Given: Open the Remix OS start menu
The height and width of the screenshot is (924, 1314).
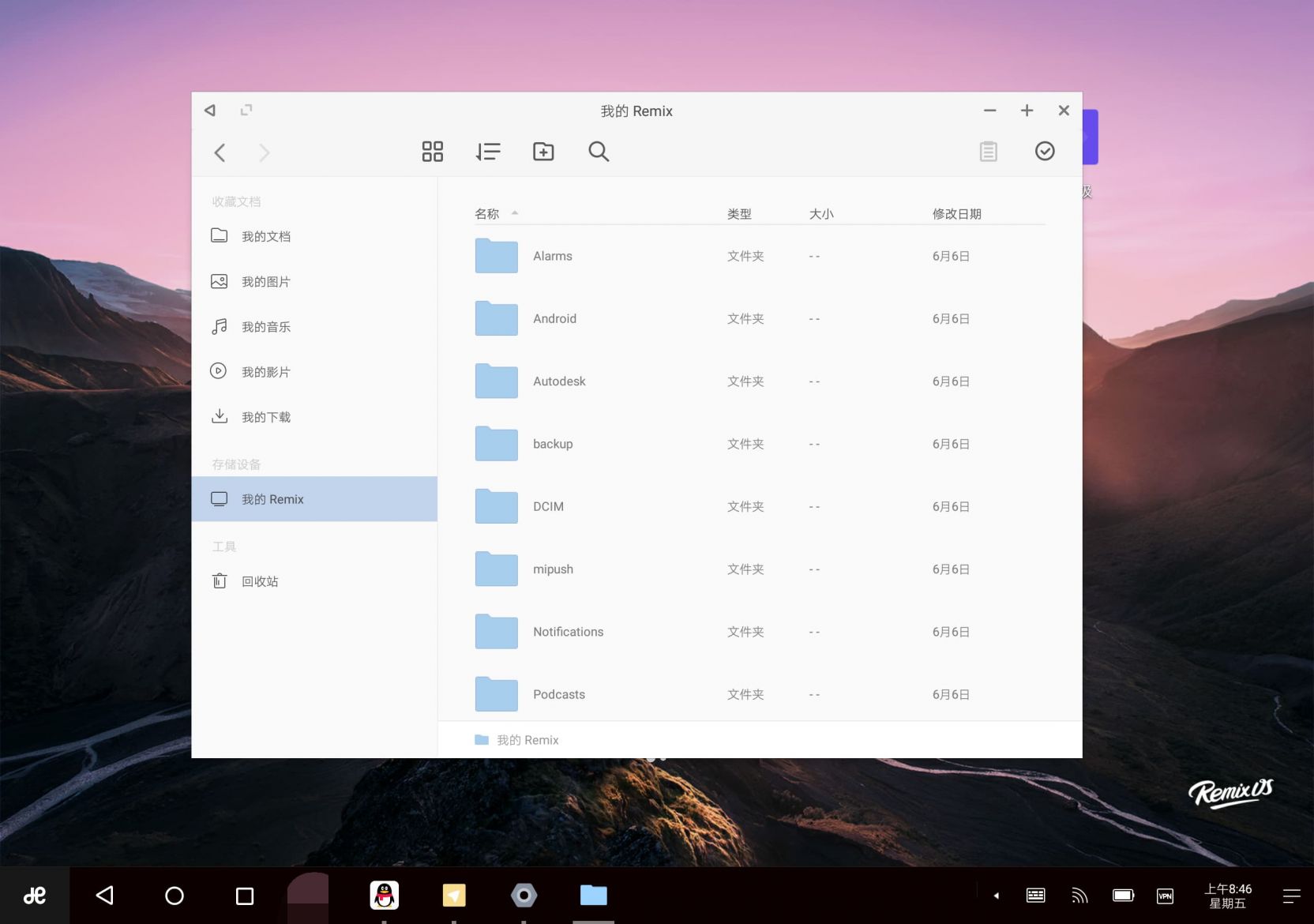Looking at the screenshot, I should 35,896.
